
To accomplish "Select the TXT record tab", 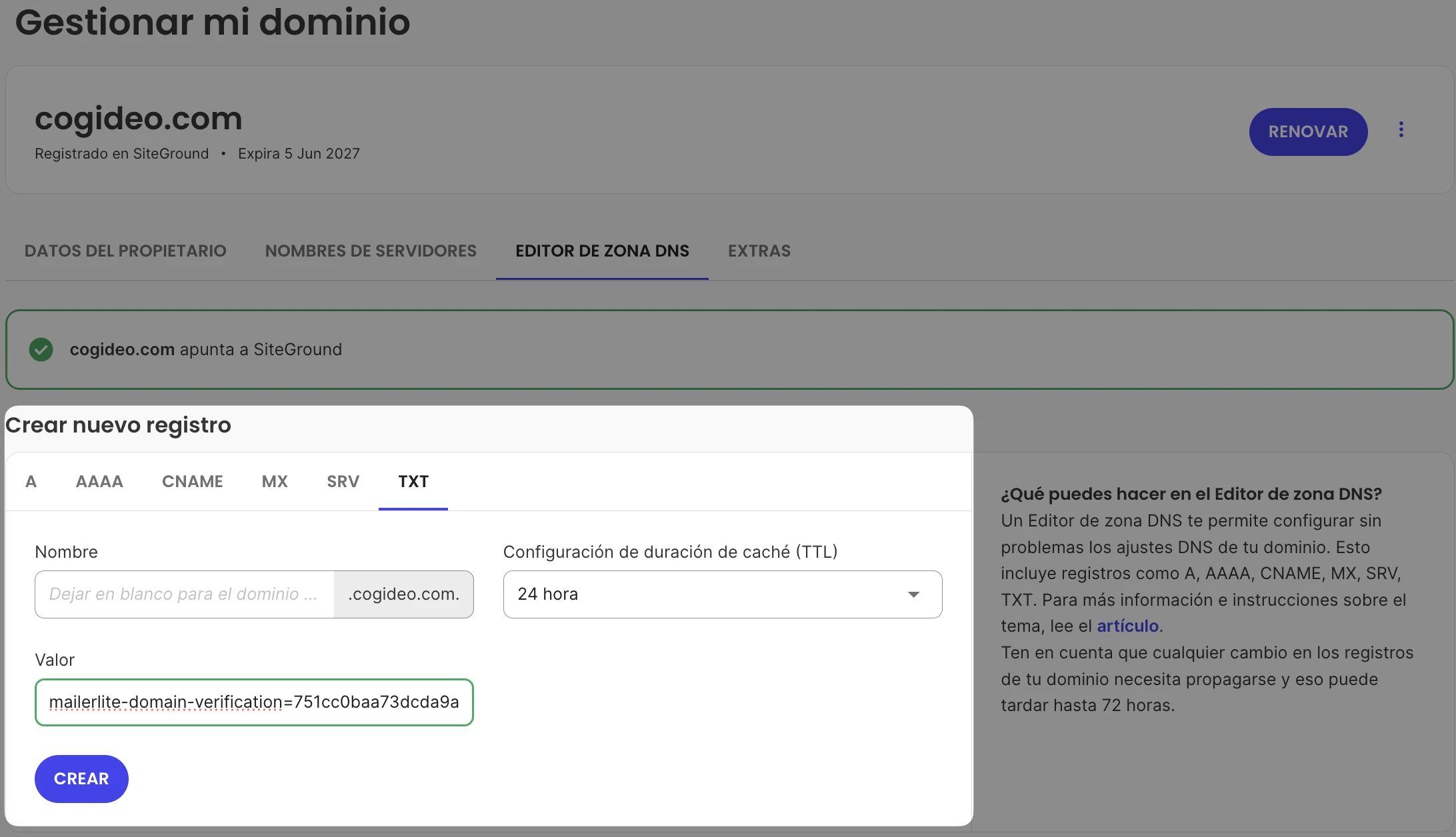I will 413,481.
